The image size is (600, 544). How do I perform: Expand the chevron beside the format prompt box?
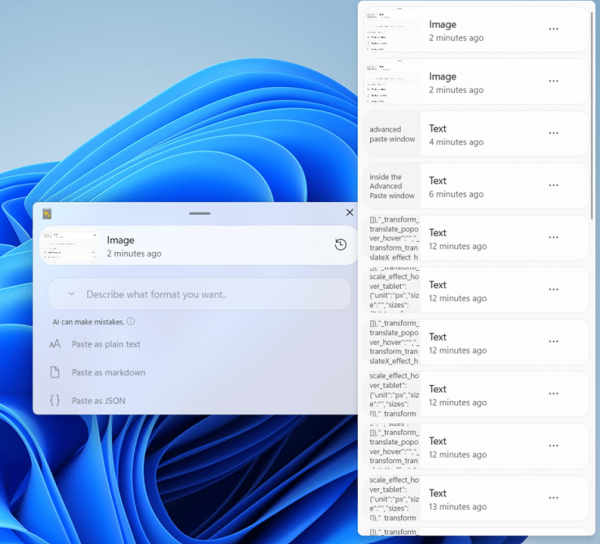tap(71, 294)
